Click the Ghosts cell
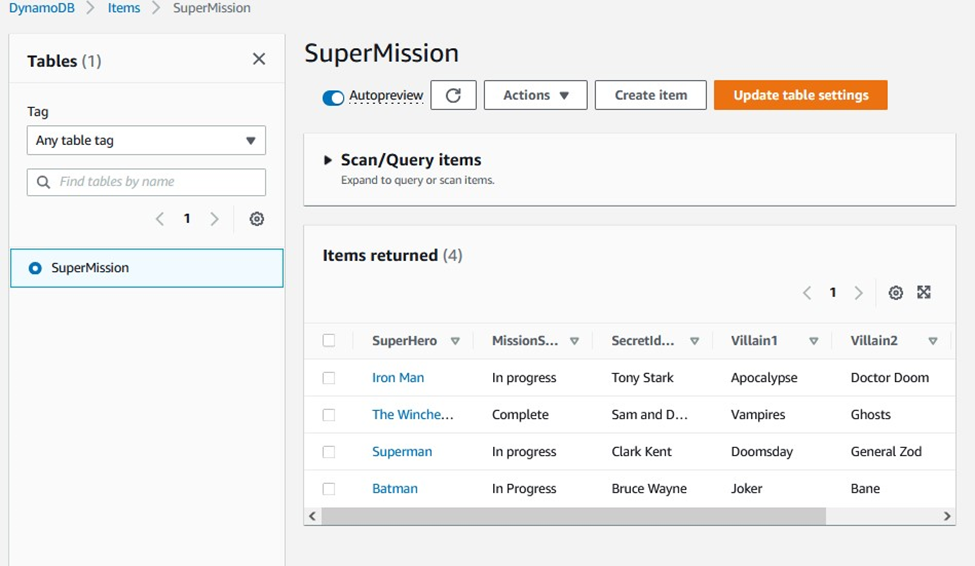975x566 pixels. tap(870, 414)
